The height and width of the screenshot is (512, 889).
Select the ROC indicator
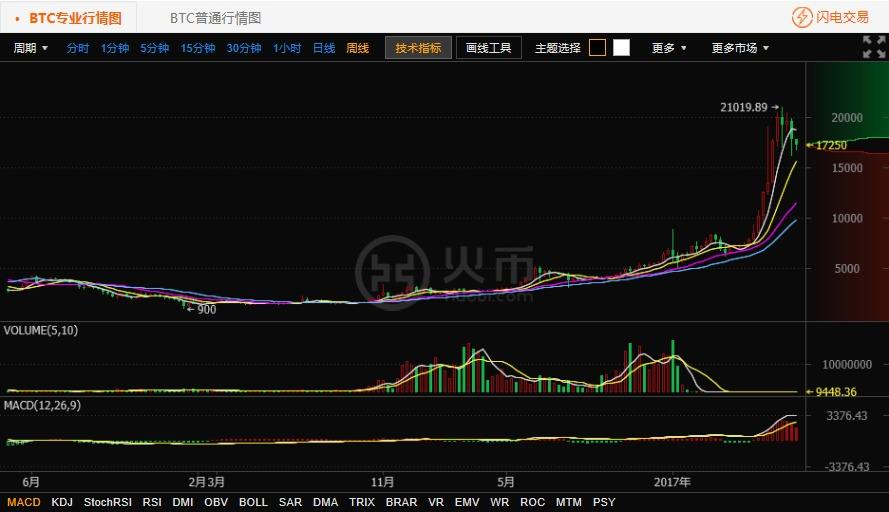(532, 502)
